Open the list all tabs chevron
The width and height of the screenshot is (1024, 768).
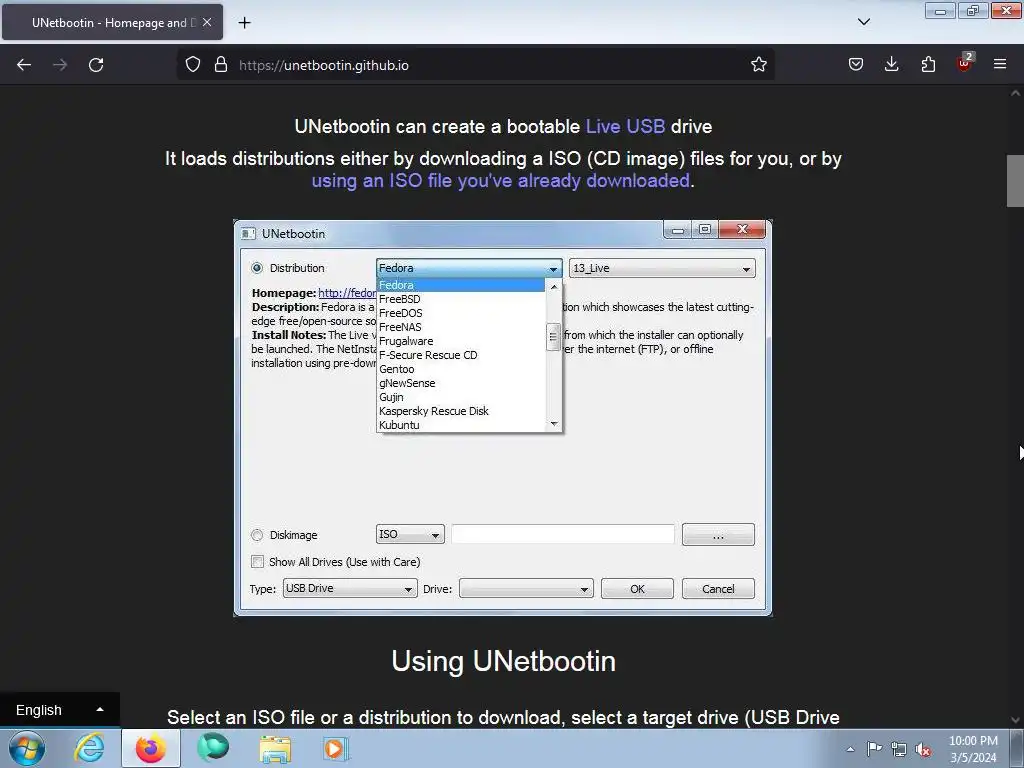point(863,22)
